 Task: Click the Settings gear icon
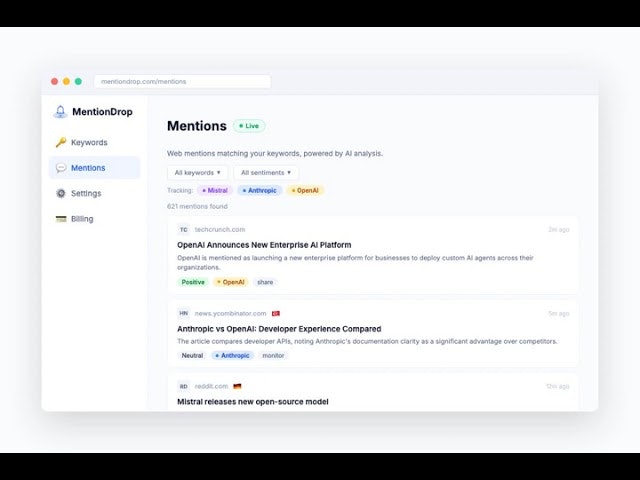pos(61,193)
